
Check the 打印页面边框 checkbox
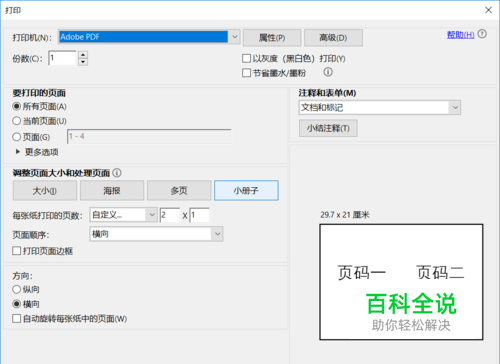16,251
